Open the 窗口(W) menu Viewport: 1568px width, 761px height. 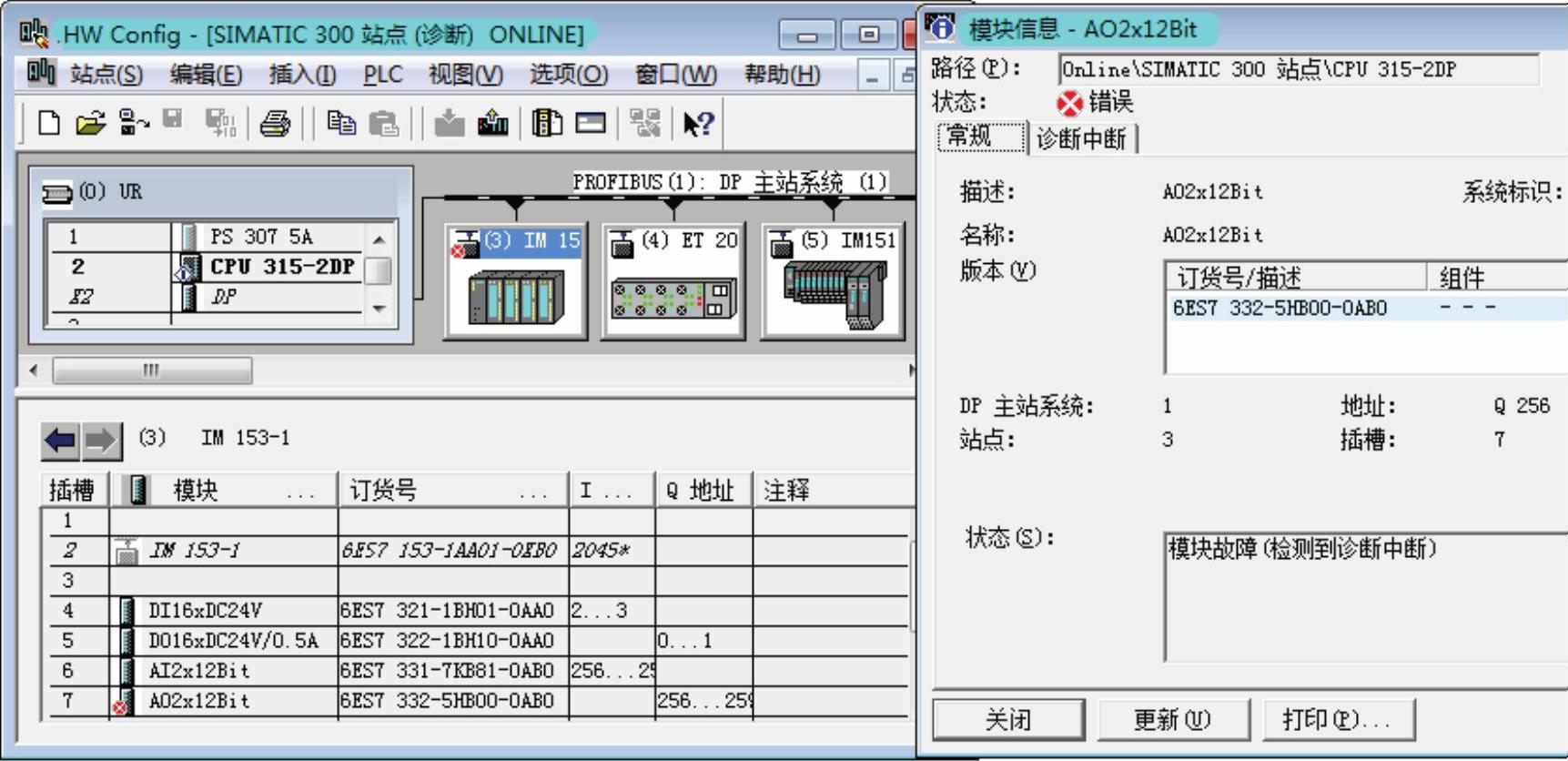point(676,75)
